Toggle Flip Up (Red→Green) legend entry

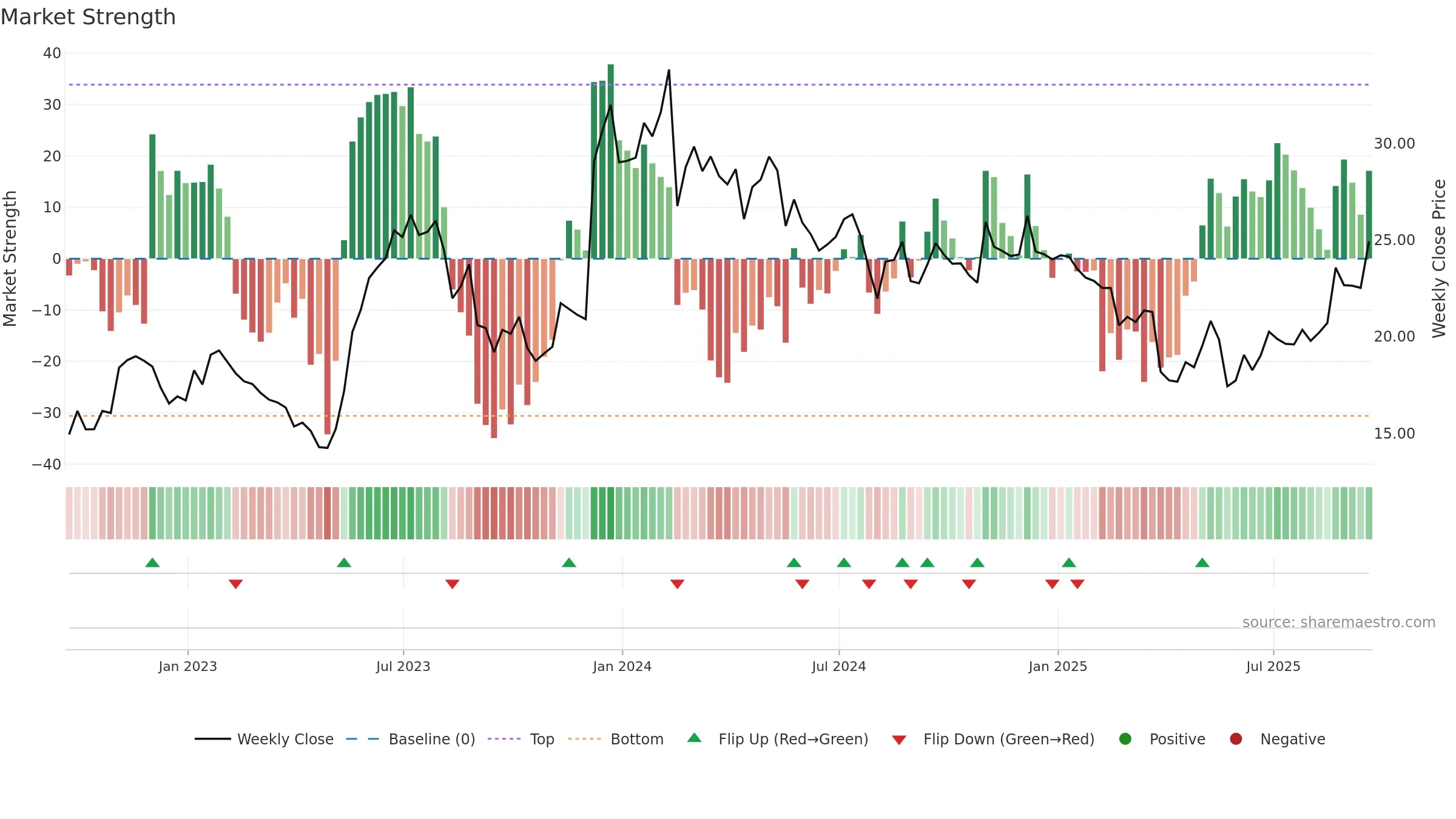pyautogui.click(x=778, y=739)
